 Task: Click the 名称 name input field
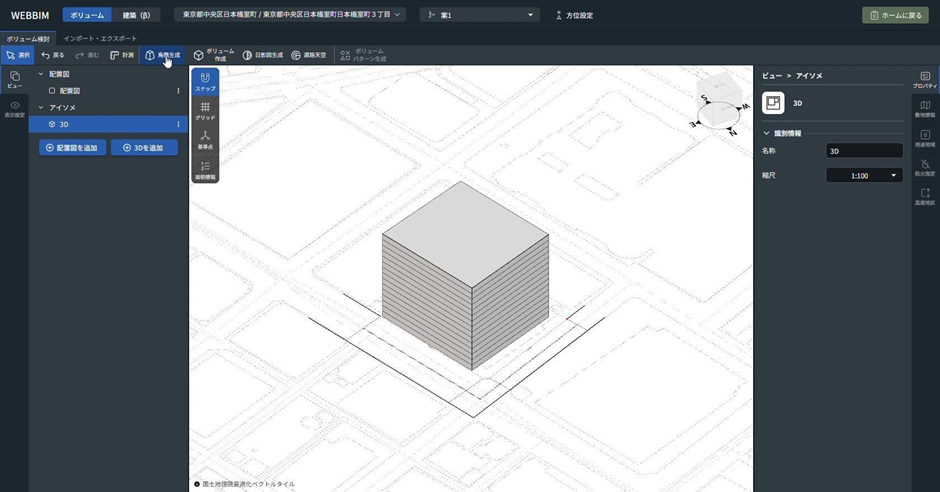coord(864,151)
